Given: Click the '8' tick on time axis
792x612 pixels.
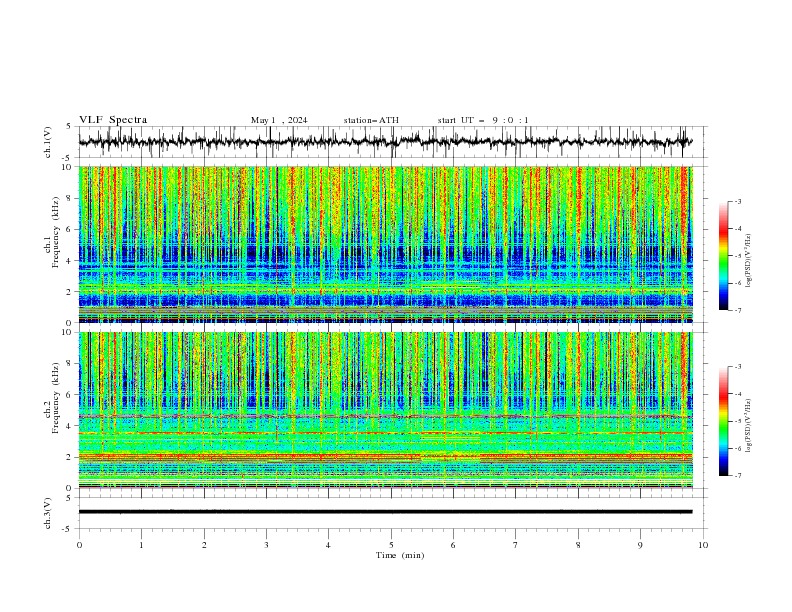Looking at the screenshot, I should (578, 545).
